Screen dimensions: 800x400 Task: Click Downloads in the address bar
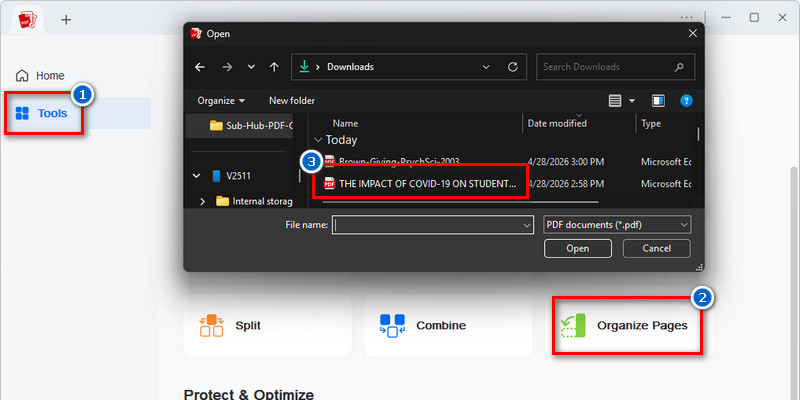pyautogui.click(x=351, y=67)
